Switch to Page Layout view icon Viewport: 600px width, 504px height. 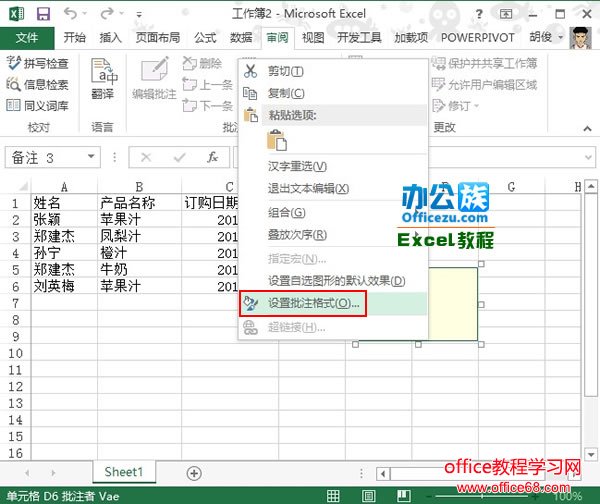[x=368, y=496]
